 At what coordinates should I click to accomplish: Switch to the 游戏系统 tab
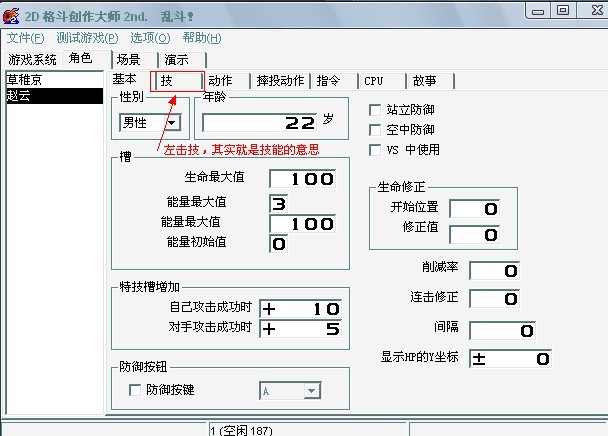coord(33,60)
